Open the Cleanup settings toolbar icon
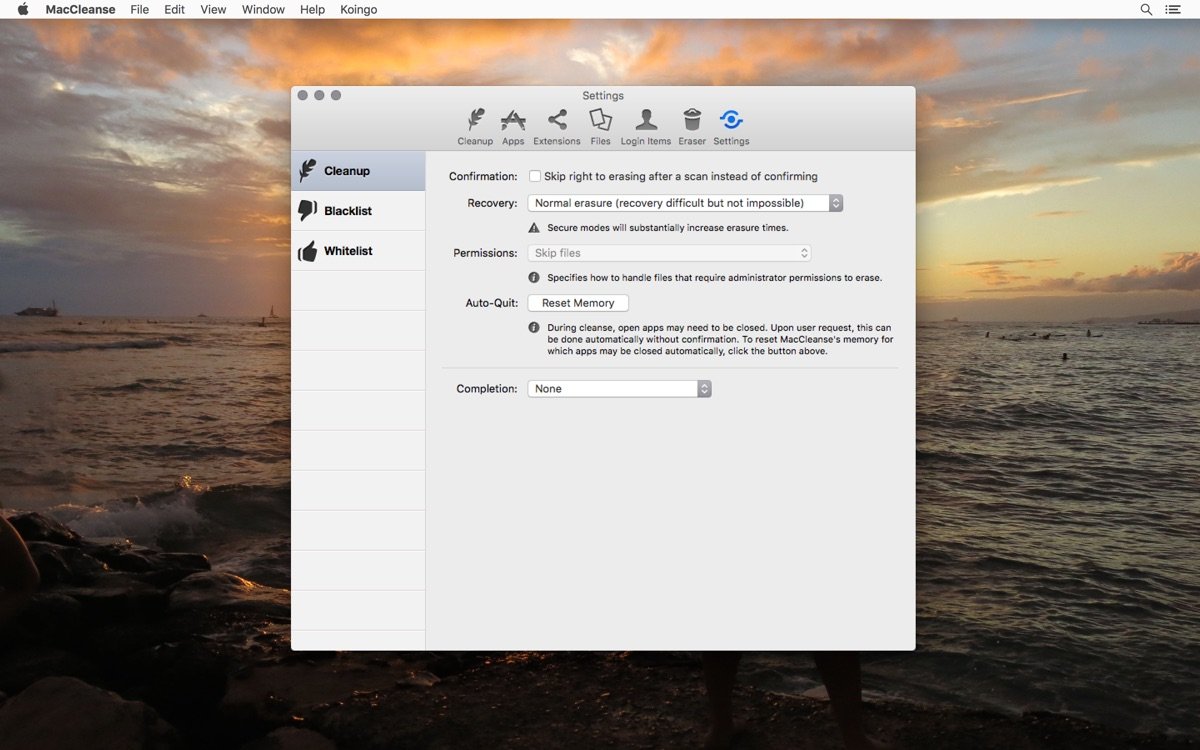Image resolution: width=1200 pixels, height=750 pixels. (x=475, y=123)
